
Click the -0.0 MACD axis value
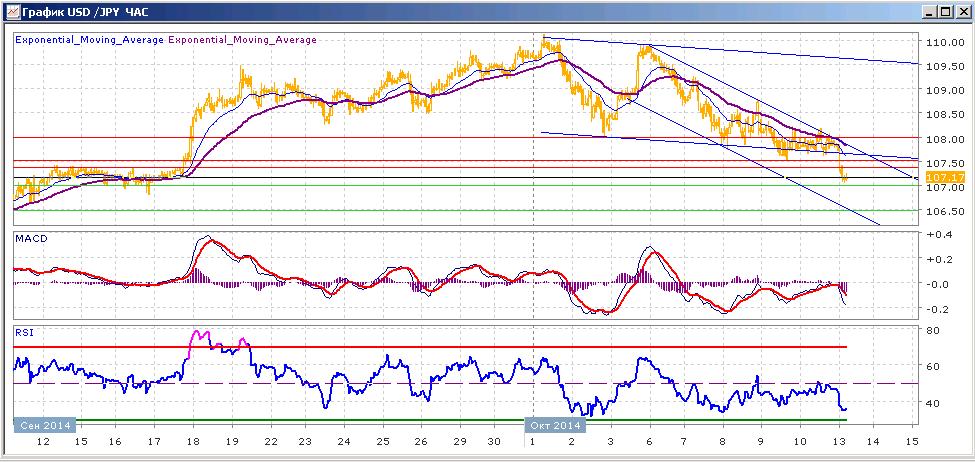[937, 285]
